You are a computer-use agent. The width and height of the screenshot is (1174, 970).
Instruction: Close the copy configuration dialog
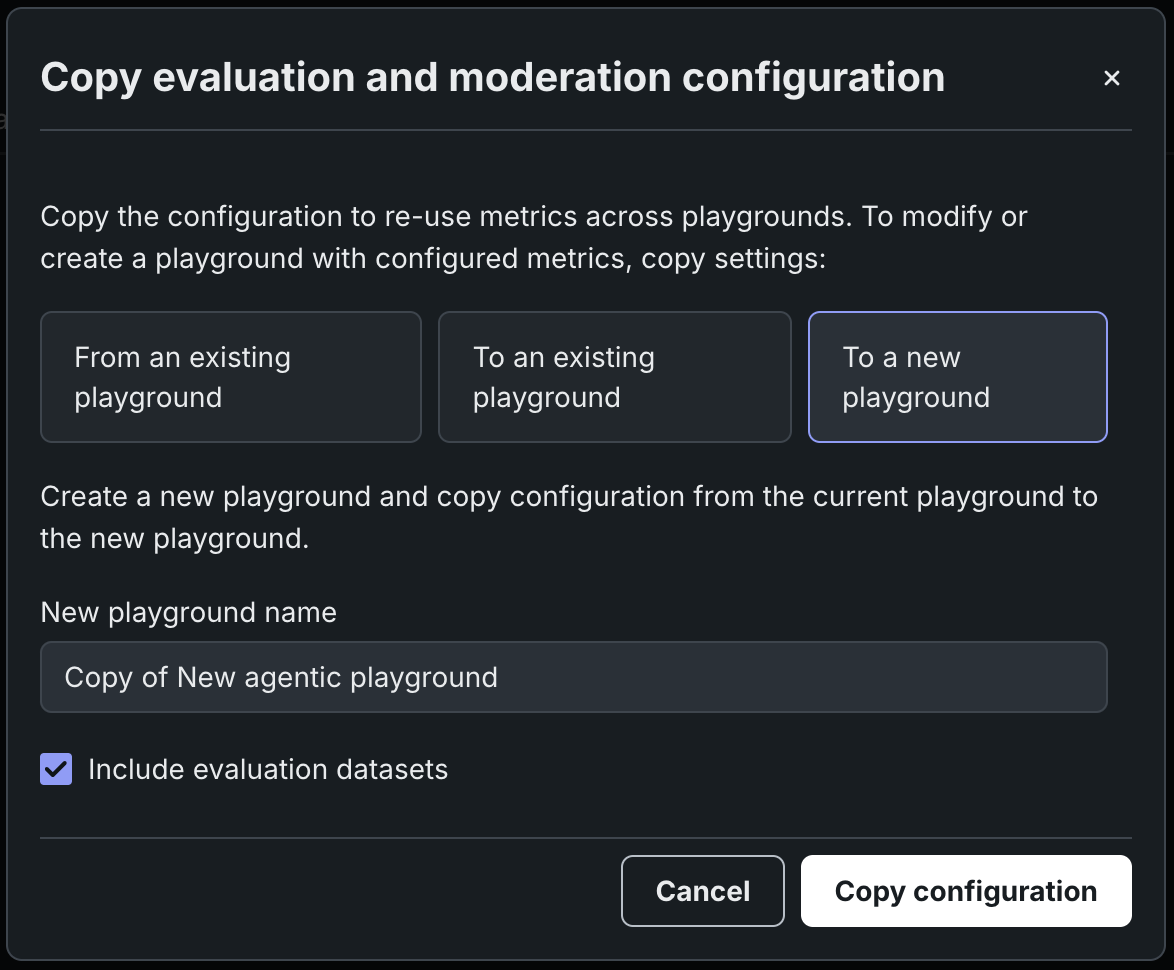click(x=1111, y=78)
